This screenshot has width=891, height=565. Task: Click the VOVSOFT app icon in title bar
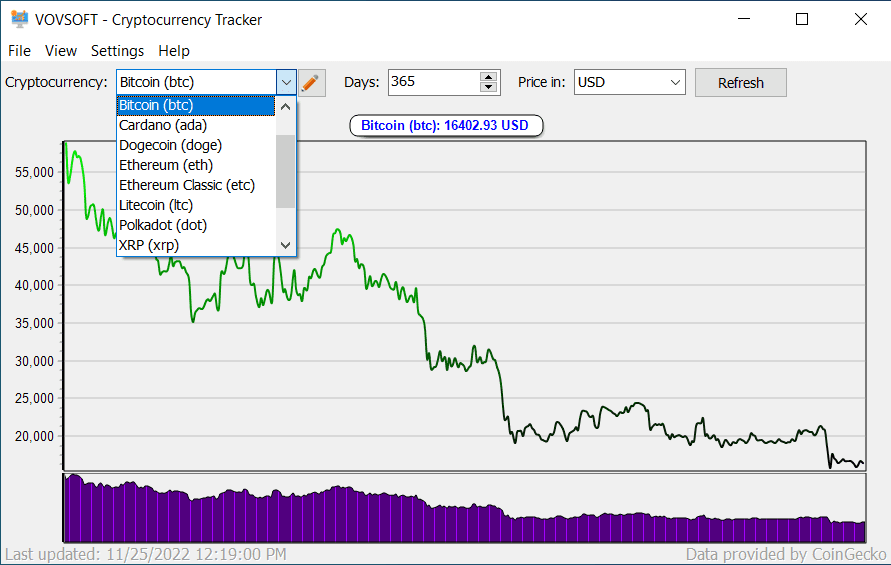click(x=19, y=19)
